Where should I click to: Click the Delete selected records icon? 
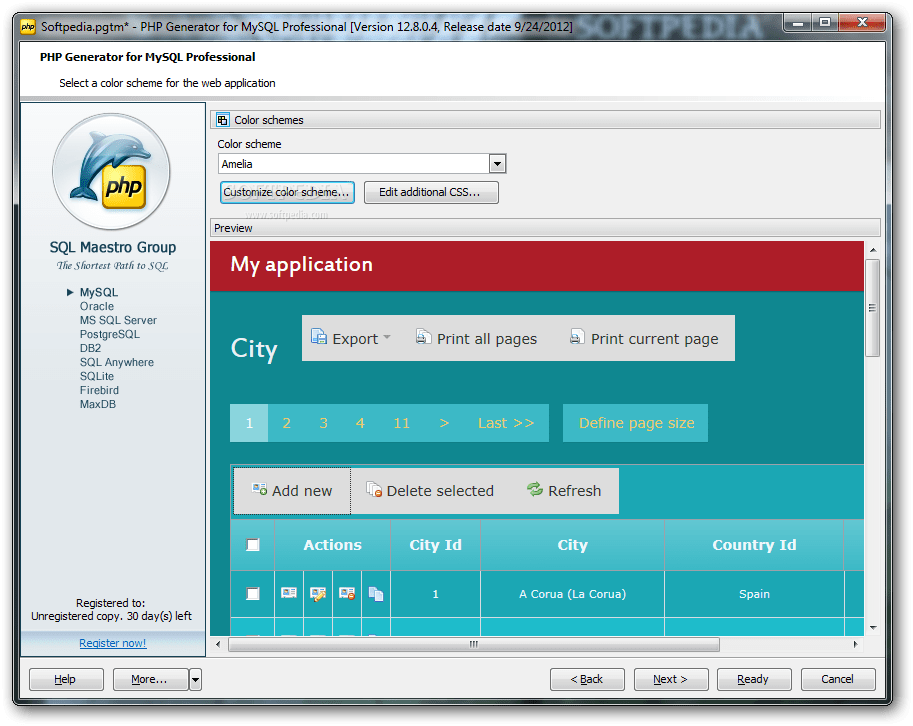tap(374, 490)
